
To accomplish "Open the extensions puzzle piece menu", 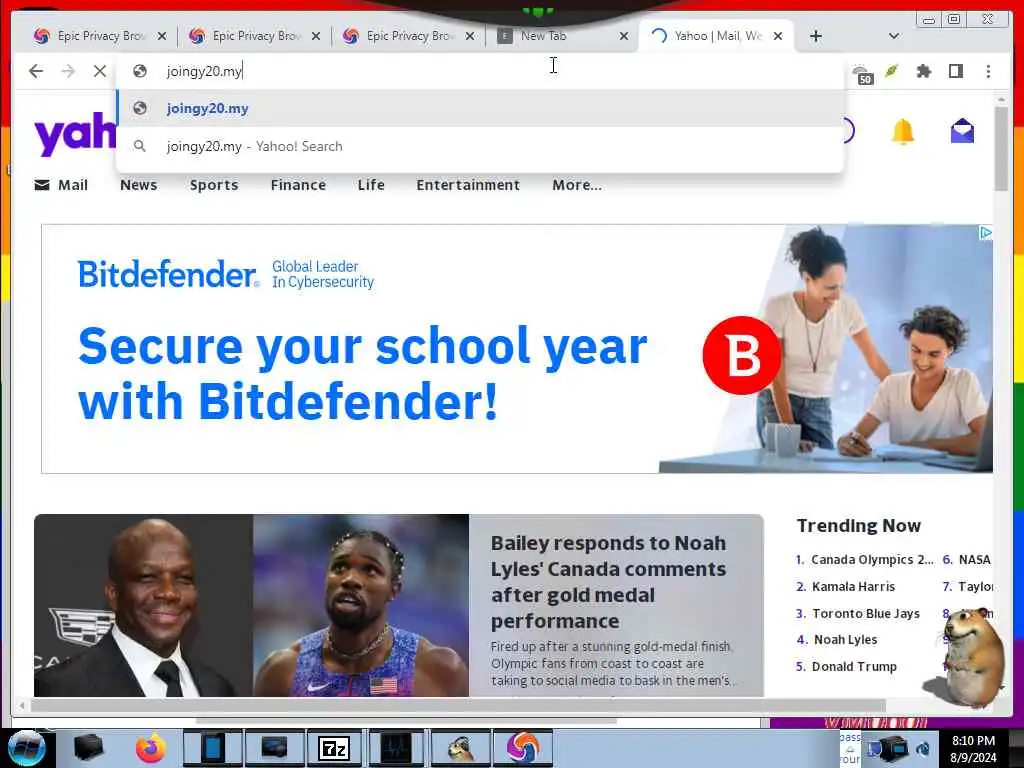I will [923, 71].
